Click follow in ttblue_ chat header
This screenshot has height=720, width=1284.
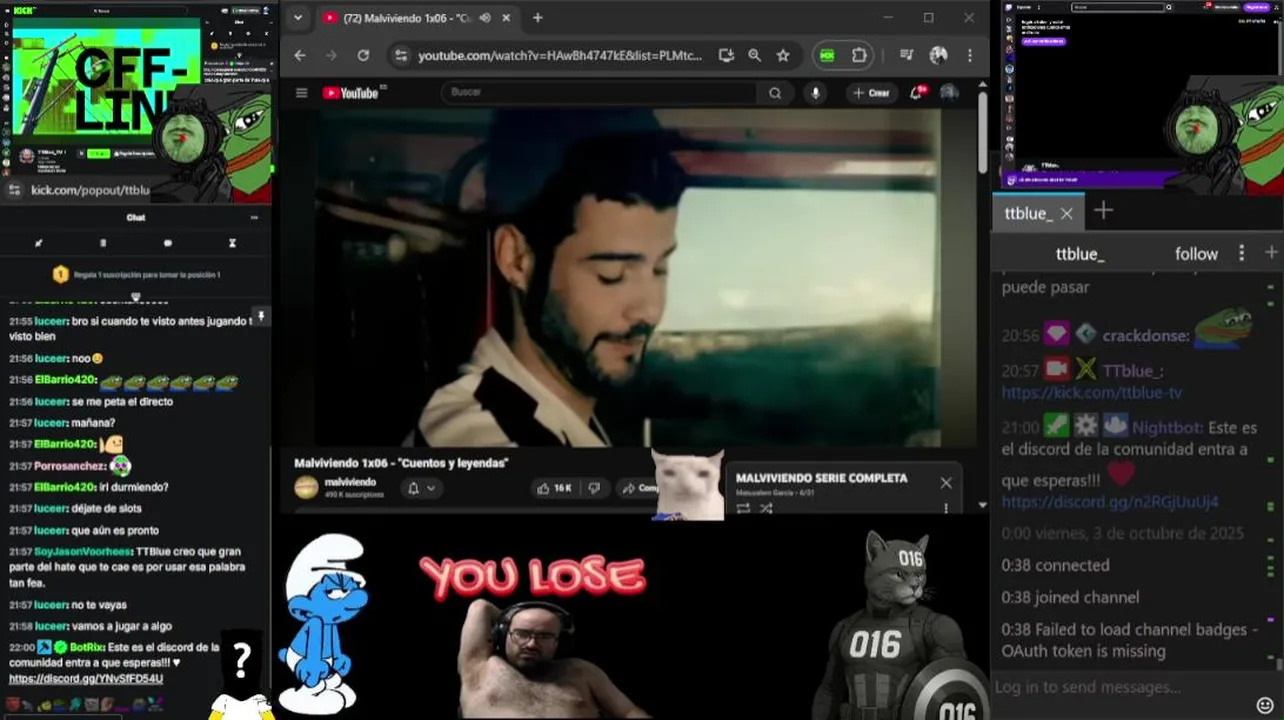tap(1196, 254)
